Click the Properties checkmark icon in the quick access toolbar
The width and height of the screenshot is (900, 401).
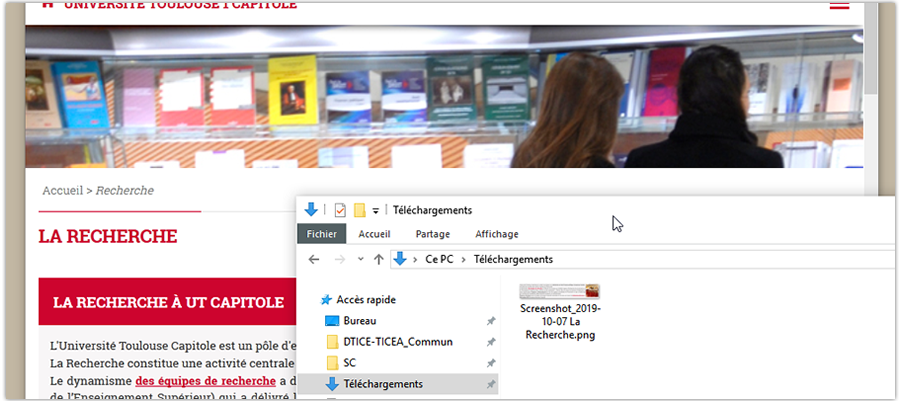(340, 211)
